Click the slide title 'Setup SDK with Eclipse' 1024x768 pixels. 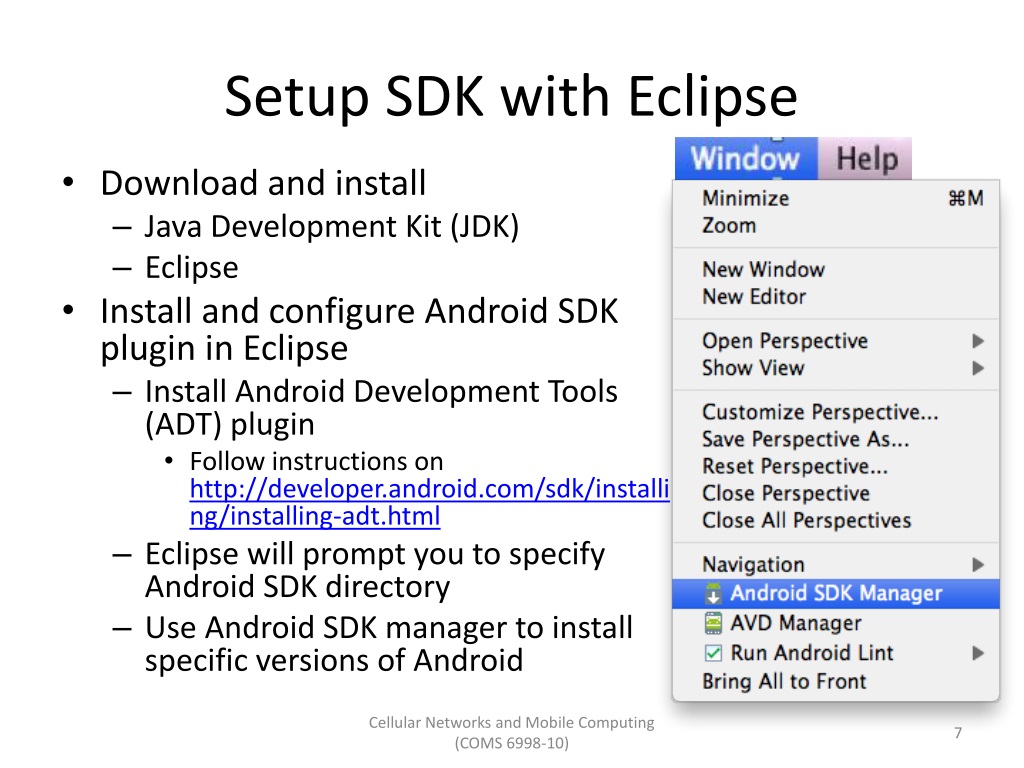coord(511,97)
